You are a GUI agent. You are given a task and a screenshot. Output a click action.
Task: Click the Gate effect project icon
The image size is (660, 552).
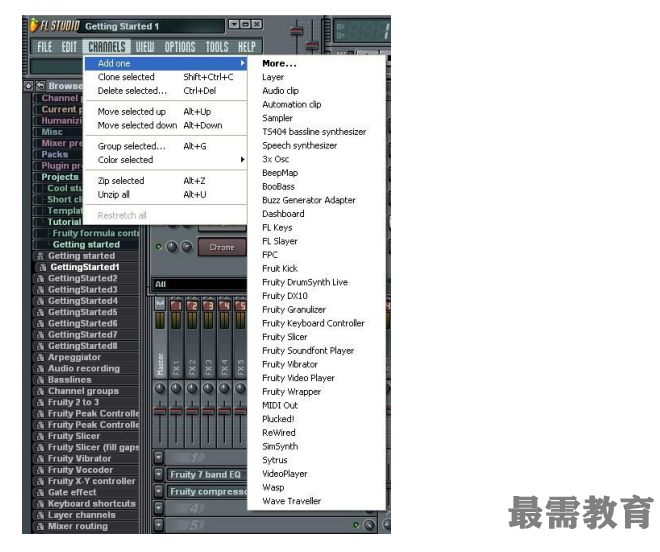pos(40,493)
